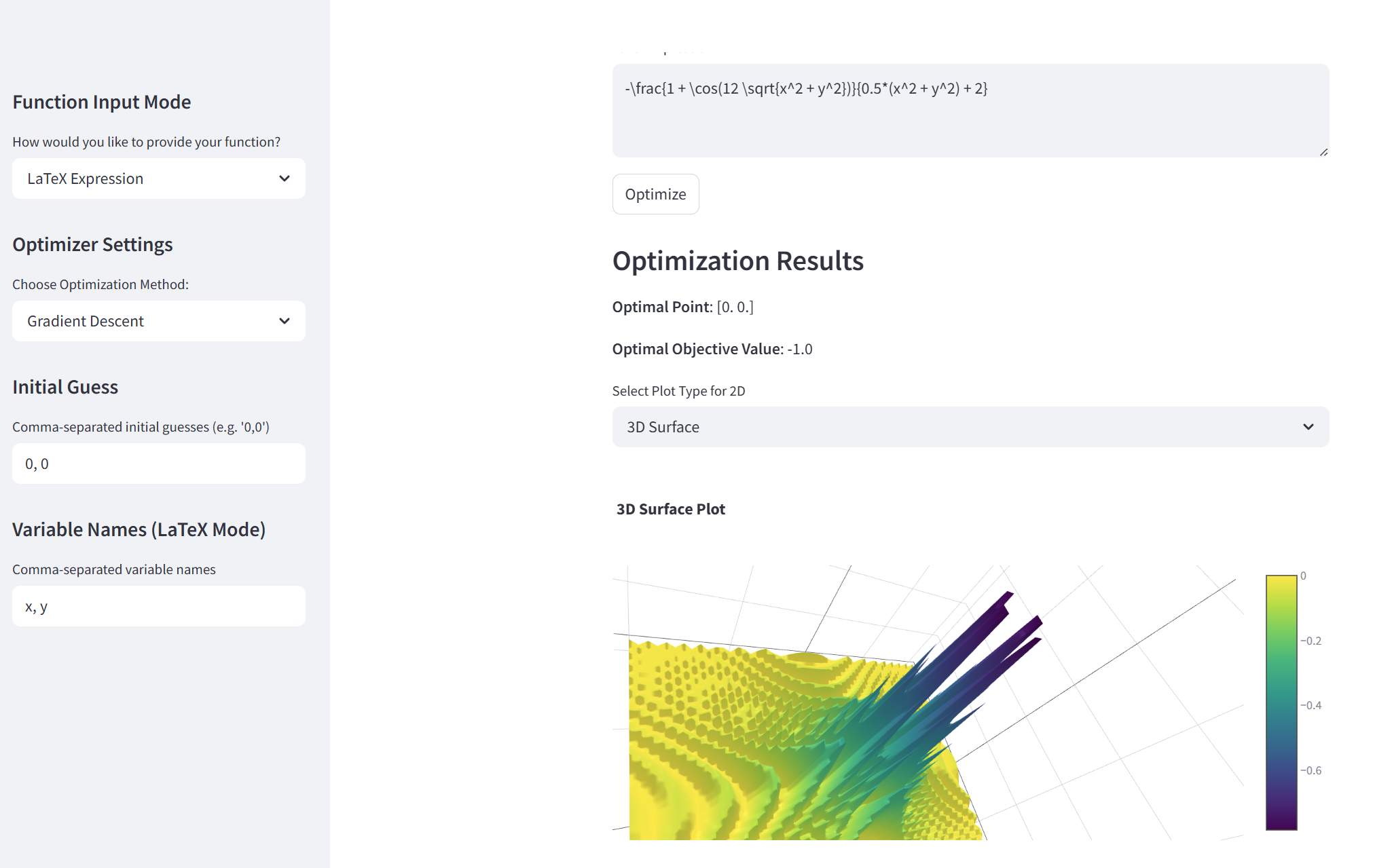The height and width of the screenshot is (868, 1373).
Task: Open the plot type dropdown showing 3D Surface
Action: click(x=970, y=427)
